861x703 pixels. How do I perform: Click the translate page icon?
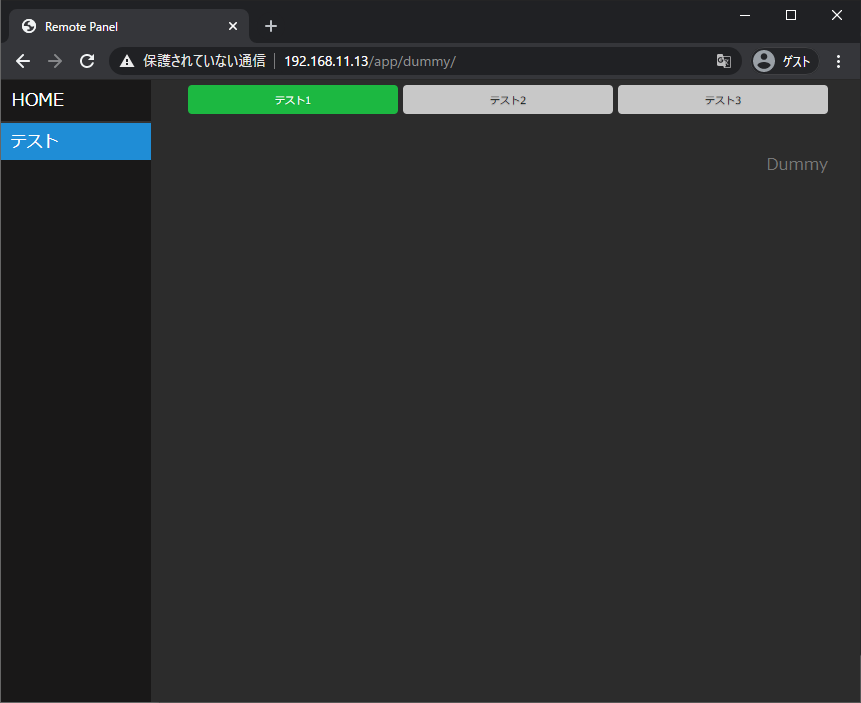(x=724, y=61)
